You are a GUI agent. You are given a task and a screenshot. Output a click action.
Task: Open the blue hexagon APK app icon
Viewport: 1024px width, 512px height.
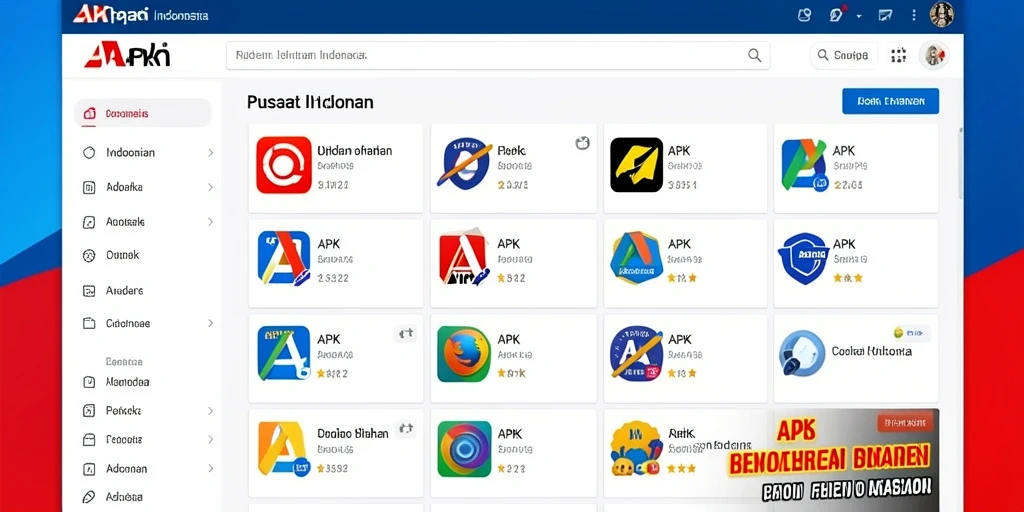(x=636, y=258)
